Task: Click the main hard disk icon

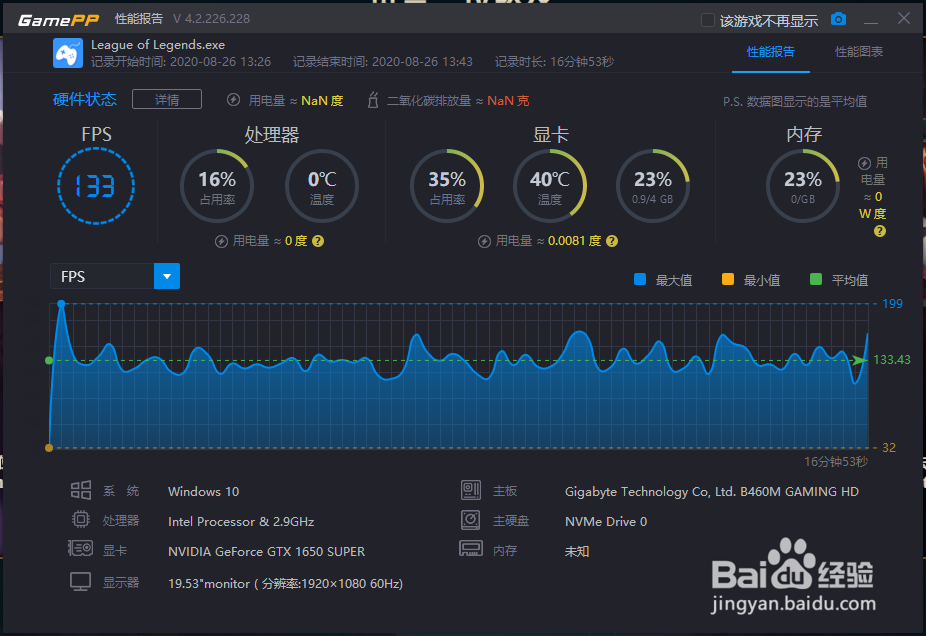Action: tap(471, 520)
